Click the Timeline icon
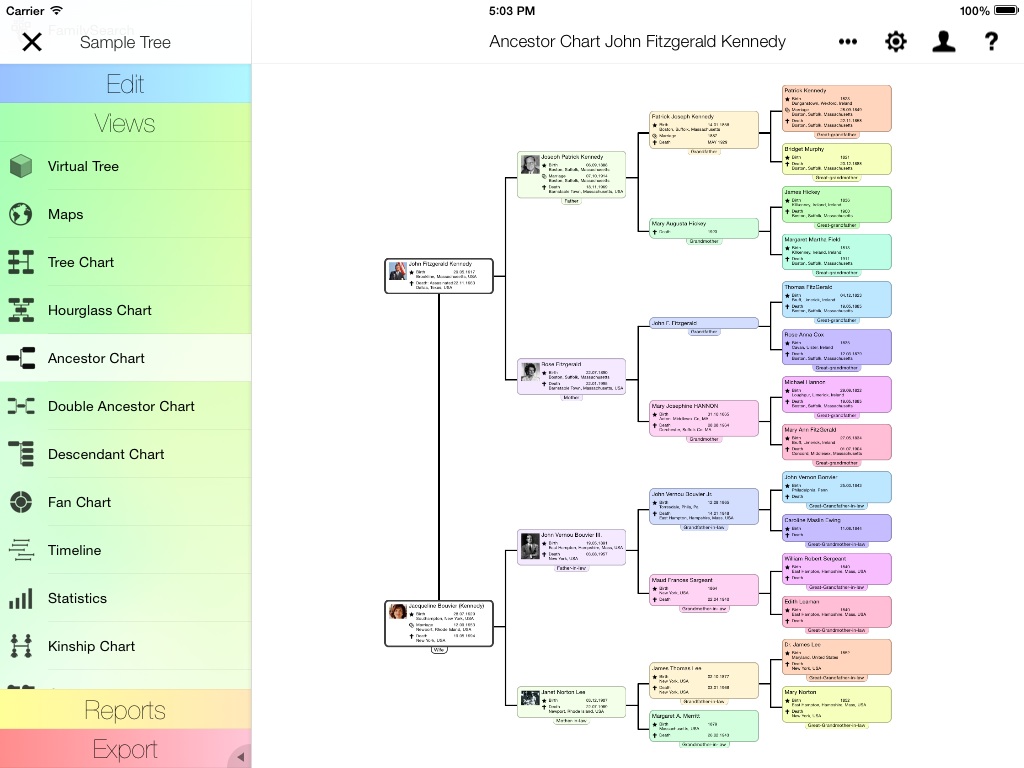This screenshot has width=1024, height=768. pyautogui.click(x=21, y=550)
